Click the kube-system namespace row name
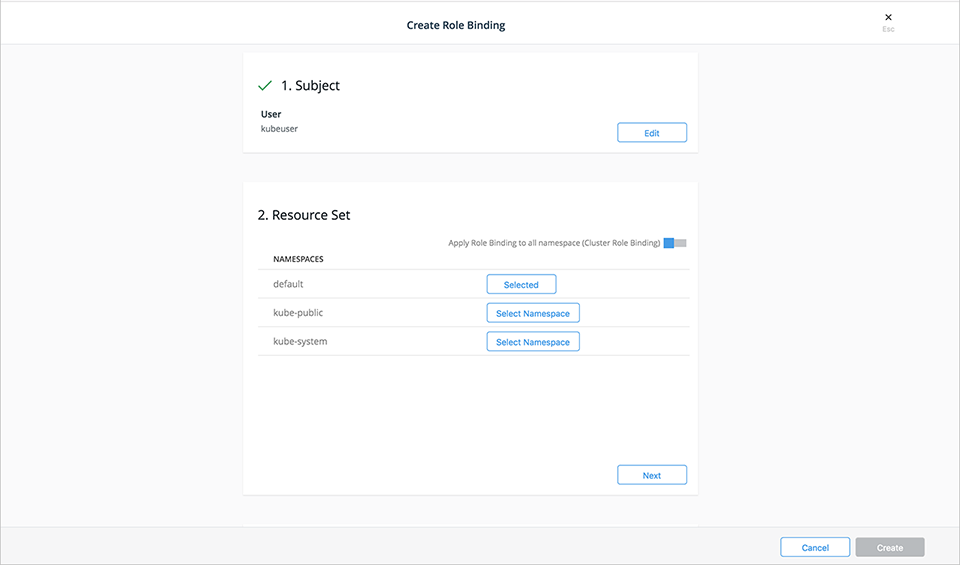 pos(300,342)
